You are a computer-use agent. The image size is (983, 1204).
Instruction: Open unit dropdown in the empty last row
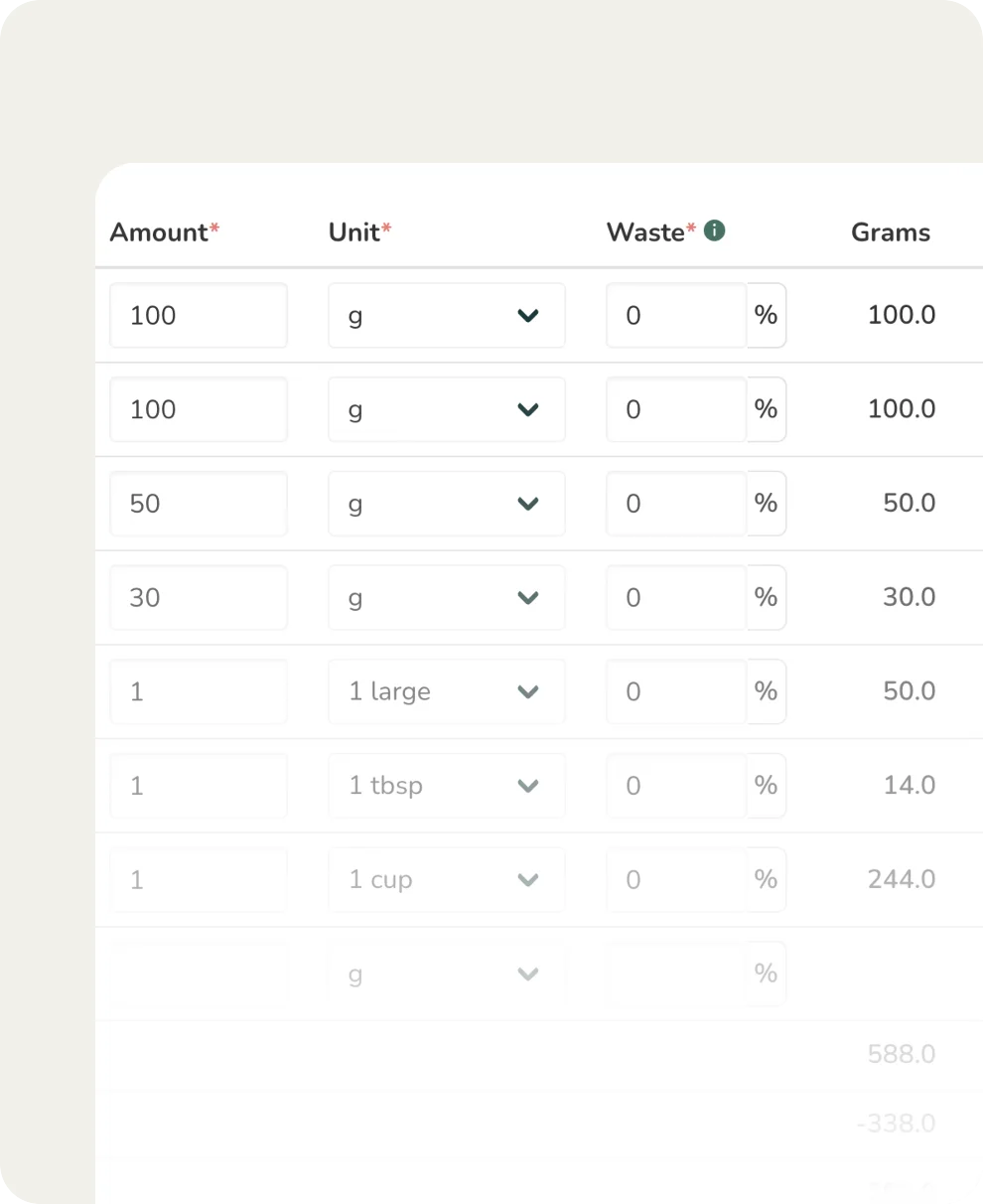446,975
